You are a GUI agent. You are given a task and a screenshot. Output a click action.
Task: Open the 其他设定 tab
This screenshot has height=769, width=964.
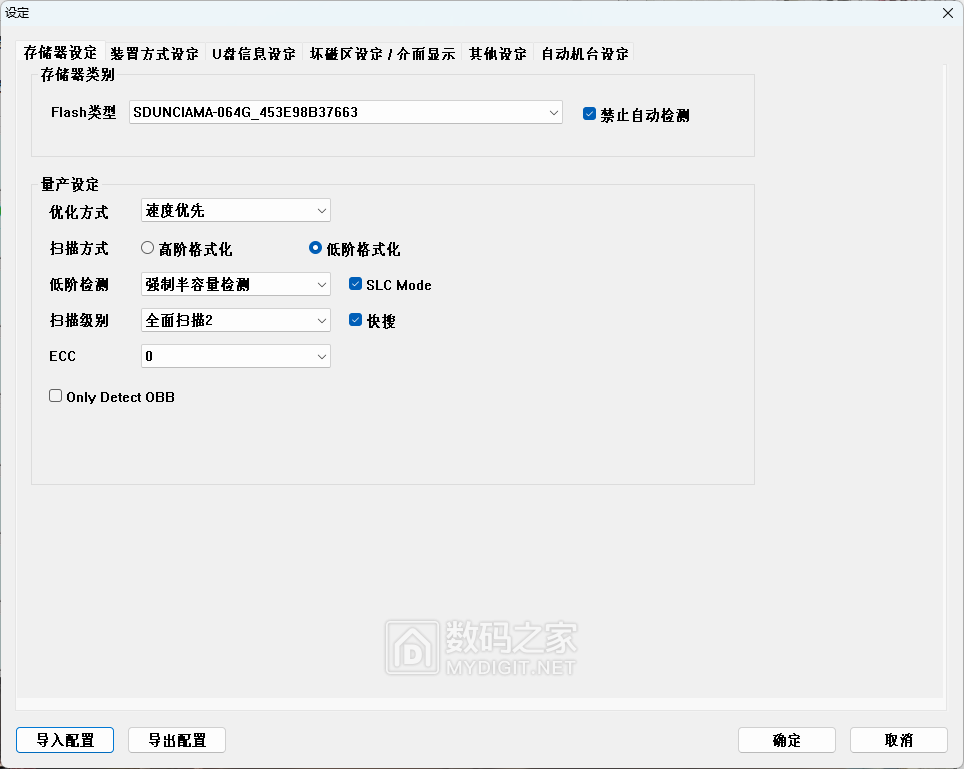497,54
